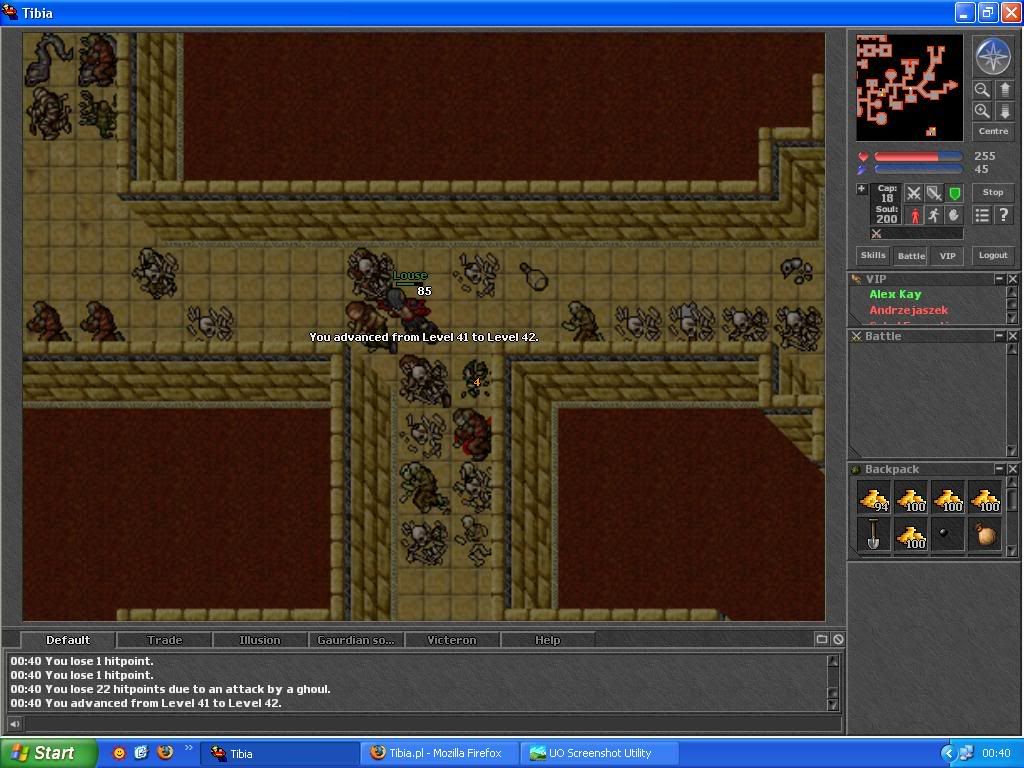Set offensive fighting mode
Viewport: 1024px width, 768px height.
914,193
